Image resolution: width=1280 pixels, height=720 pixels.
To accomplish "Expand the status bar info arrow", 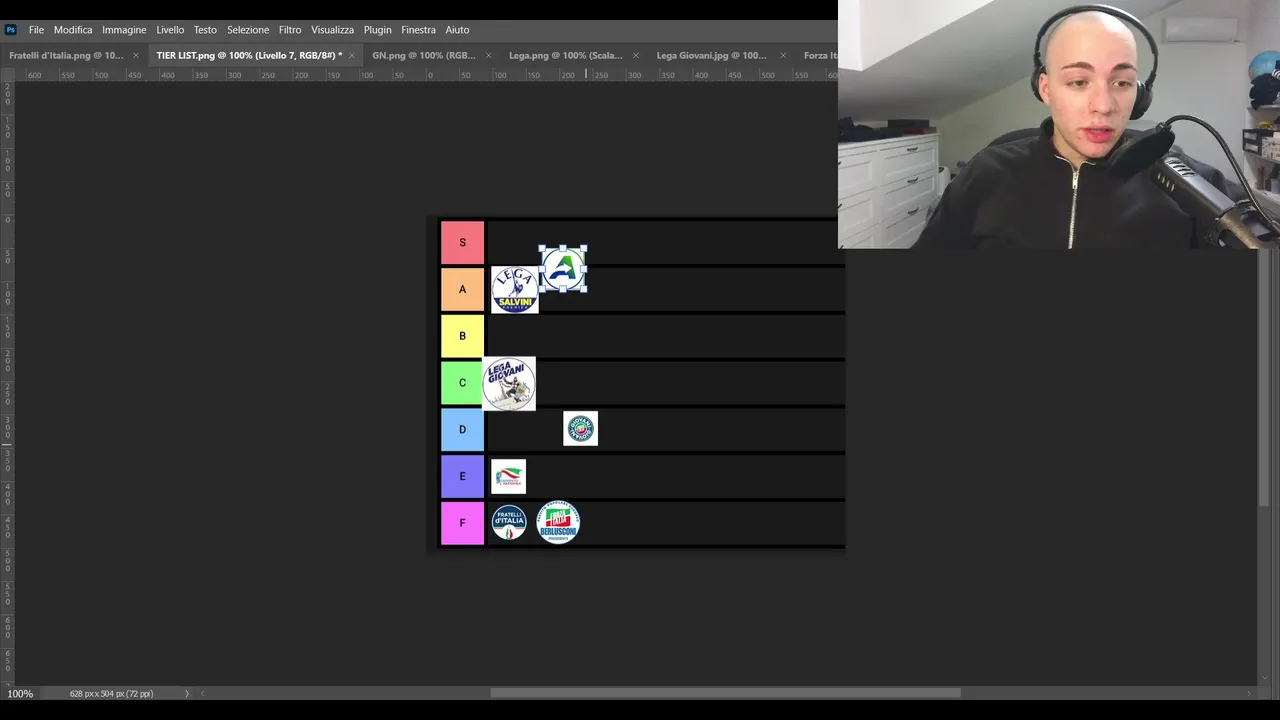I will 186,694.
